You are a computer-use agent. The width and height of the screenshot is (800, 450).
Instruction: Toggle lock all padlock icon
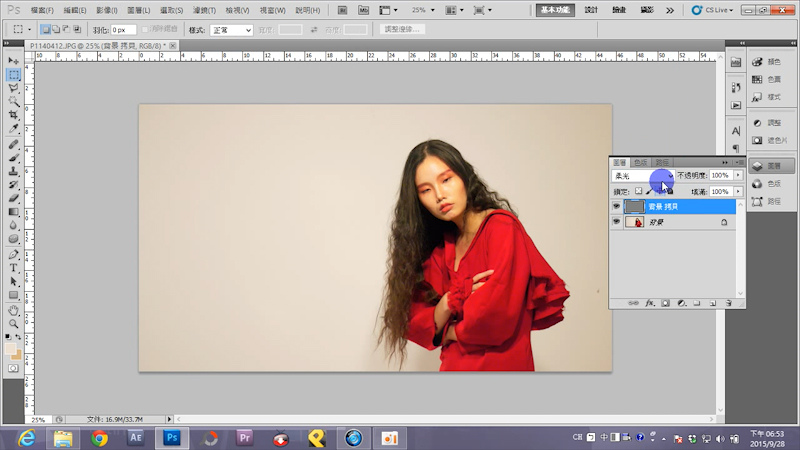click(x=669, y=191)
